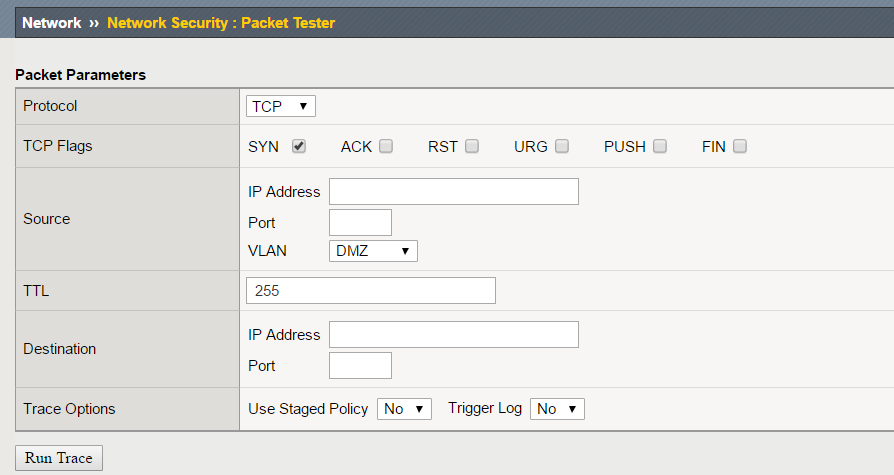The height and width of the screenshot is (475, 894).
Task: Click the Source IP Address field
Action: point(454,192)
